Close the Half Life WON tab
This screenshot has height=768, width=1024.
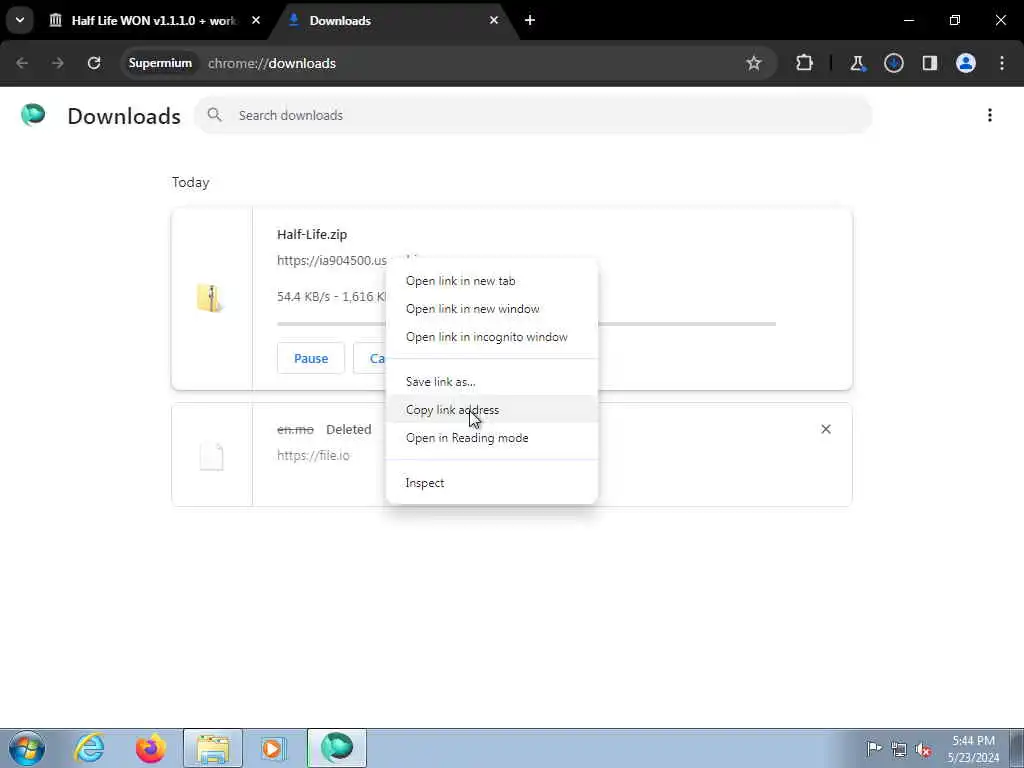(256, 20)
